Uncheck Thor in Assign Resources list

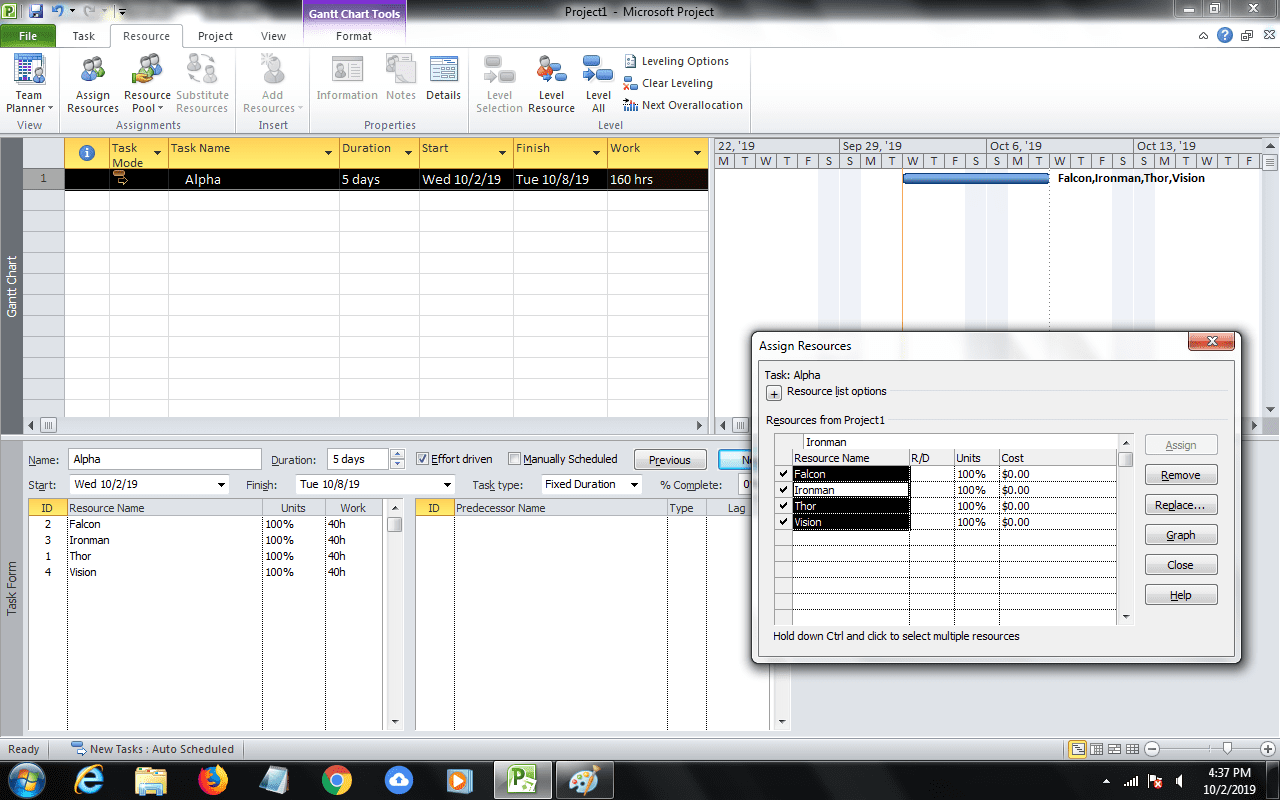click(x=783, y=506)
